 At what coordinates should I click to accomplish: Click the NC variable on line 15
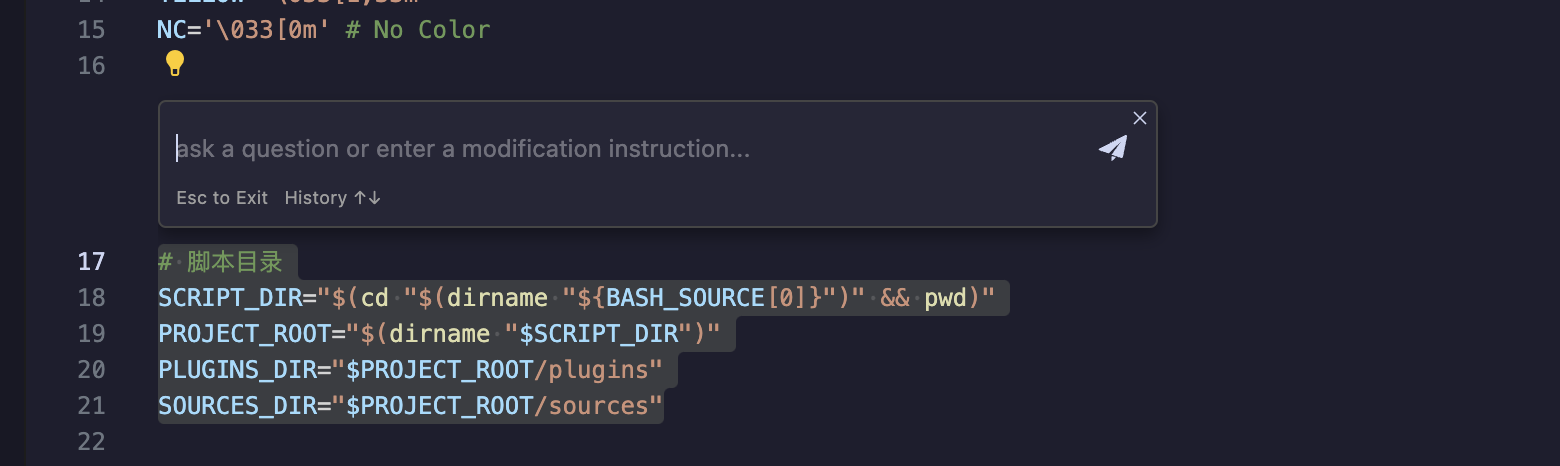(172, 30)
